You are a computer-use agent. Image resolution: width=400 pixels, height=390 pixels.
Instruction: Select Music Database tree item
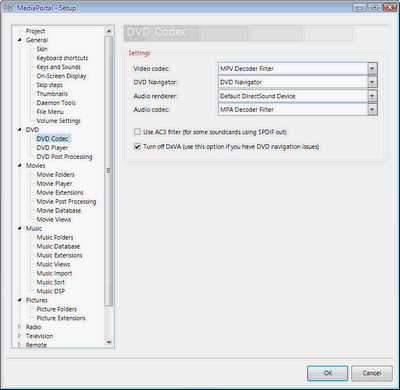click(58, 246)
